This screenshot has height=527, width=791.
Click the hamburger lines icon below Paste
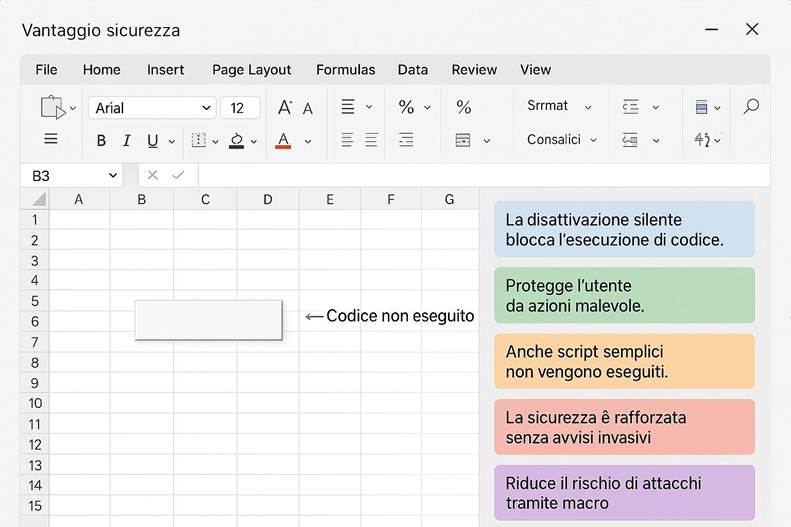click(x=50, y=139)
